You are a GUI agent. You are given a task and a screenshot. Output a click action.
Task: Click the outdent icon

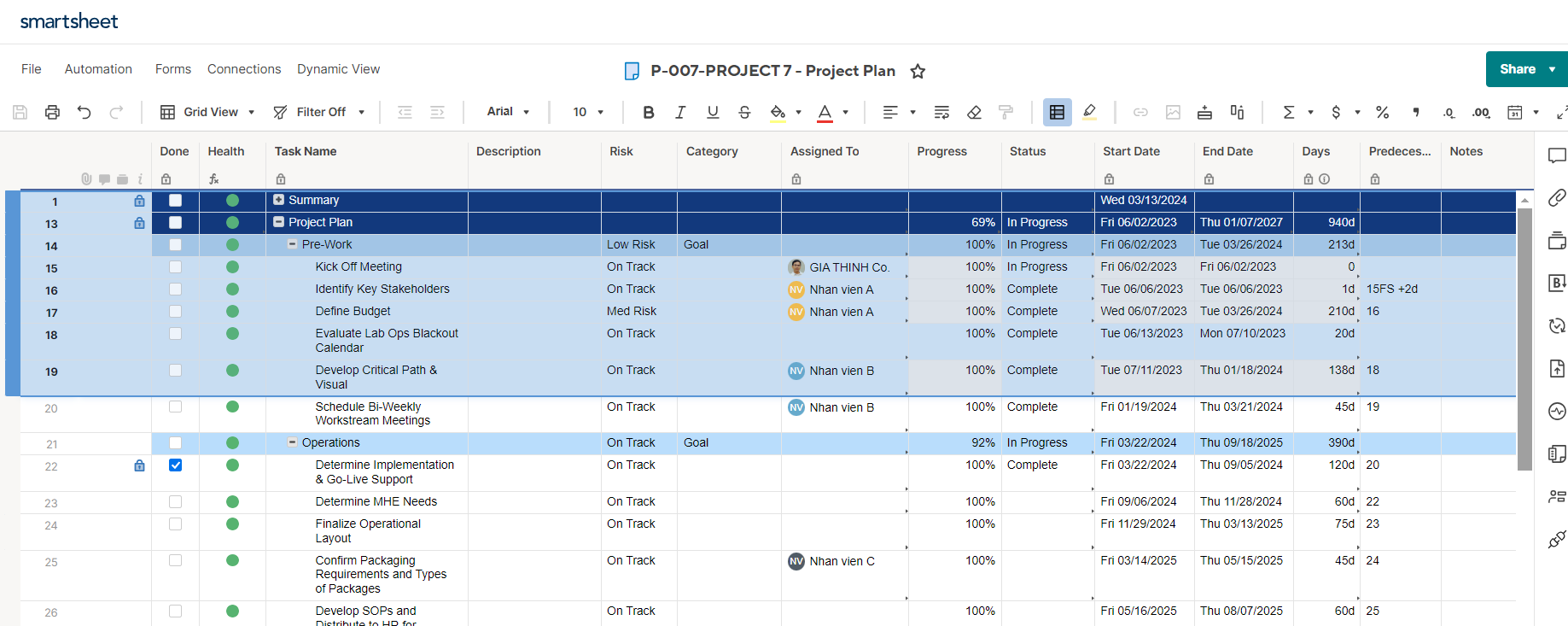pos(405,112)
